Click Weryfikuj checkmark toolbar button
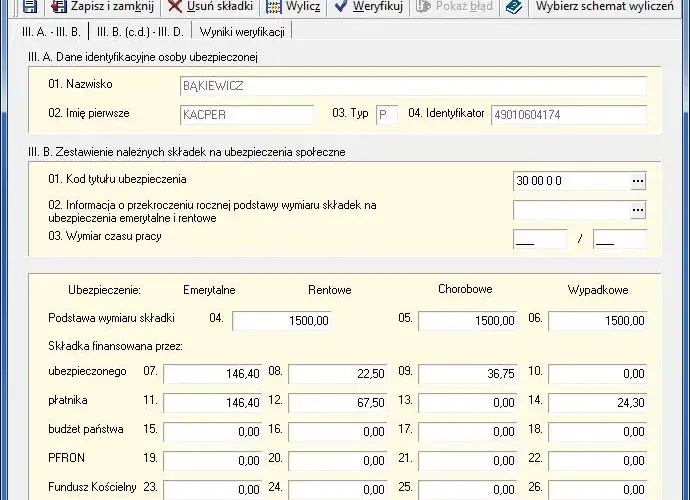This screenshot has height=500, width=690. click(369, 6)
